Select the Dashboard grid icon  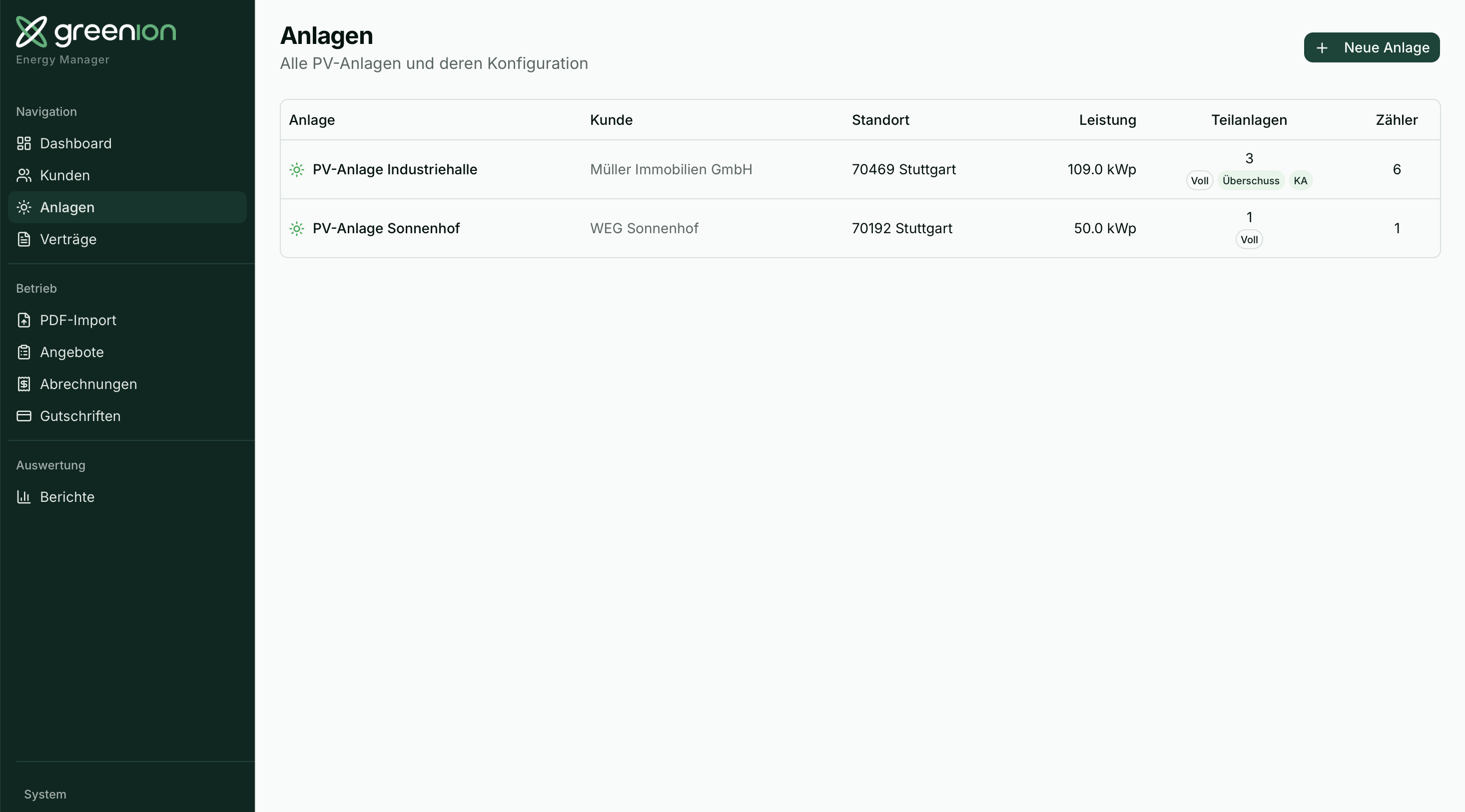tap(24, 143)
